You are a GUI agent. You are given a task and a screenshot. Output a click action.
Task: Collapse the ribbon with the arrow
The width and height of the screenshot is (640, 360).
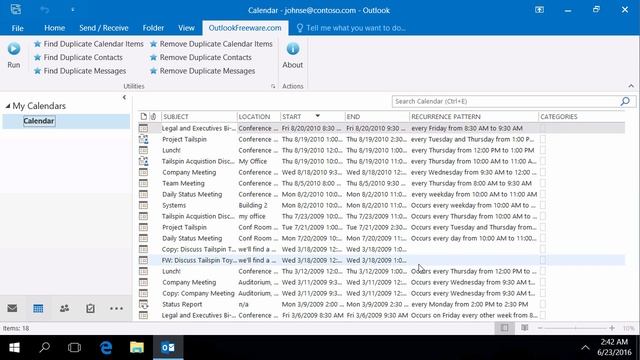[631, 86]
